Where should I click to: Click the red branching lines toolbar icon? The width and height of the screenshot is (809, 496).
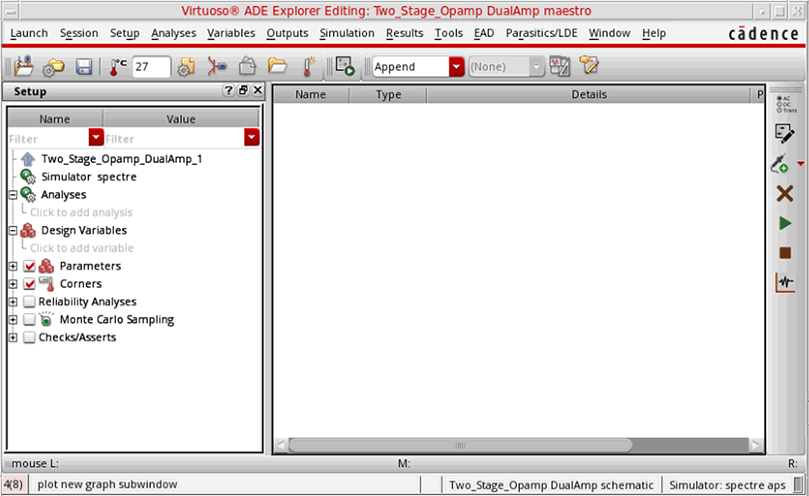217,67
